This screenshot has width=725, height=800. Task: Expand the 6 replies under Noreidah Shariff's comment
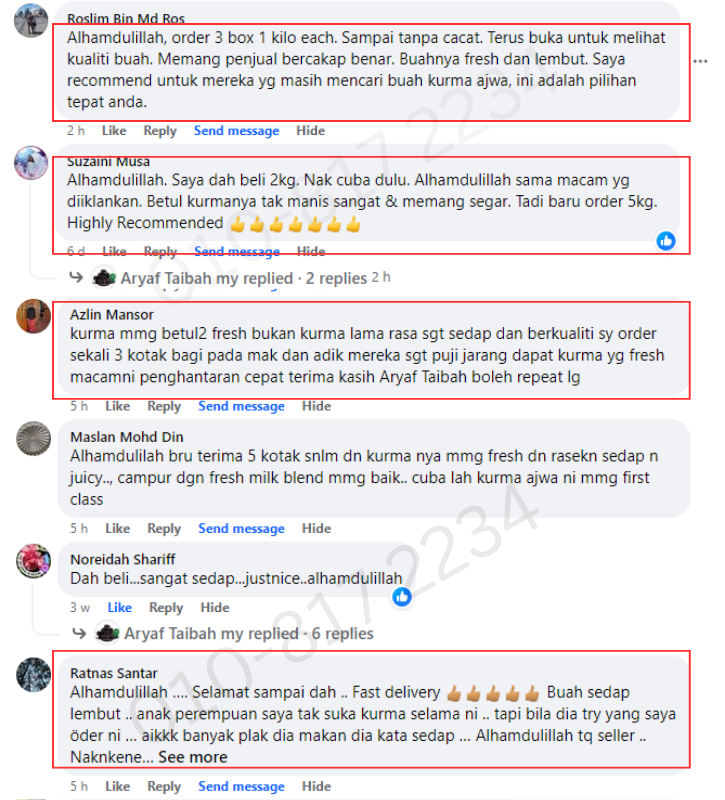[343, 633]
